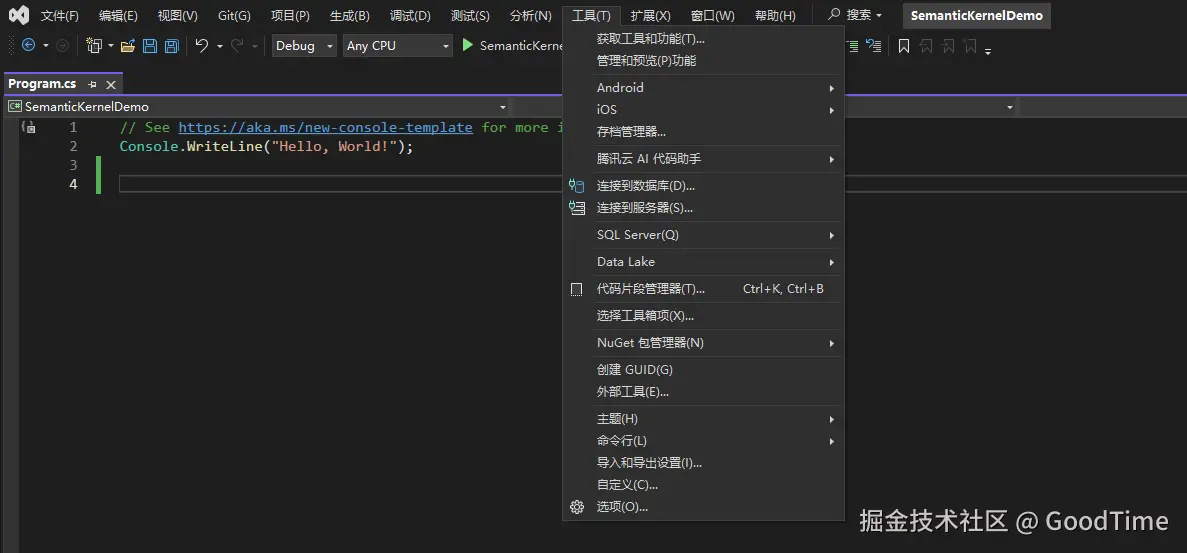Image resolution: width=1187 pixels, height=553 pixels.
Task: Open the back navigation history dropdown arrow
Action: (45, 46)
